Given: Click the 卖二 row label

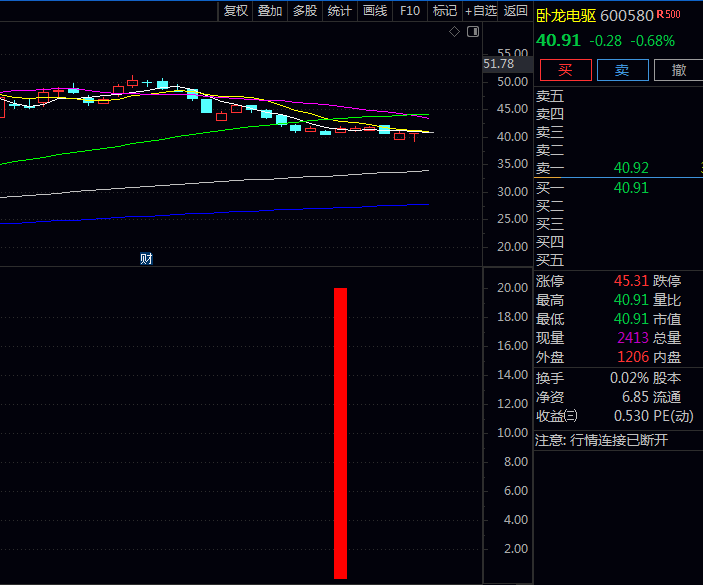Looking at the screenshot, I should [550, 150].
